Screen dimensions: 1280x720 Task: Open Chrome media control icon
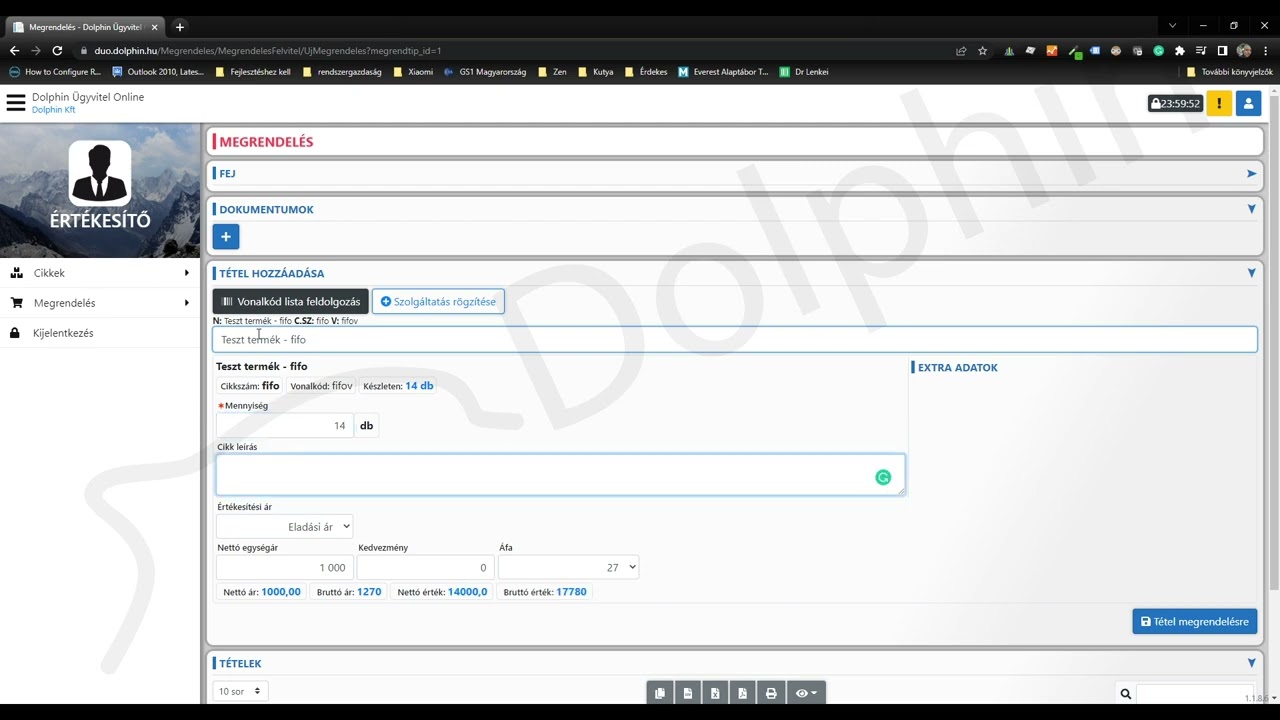(1201, 51)
